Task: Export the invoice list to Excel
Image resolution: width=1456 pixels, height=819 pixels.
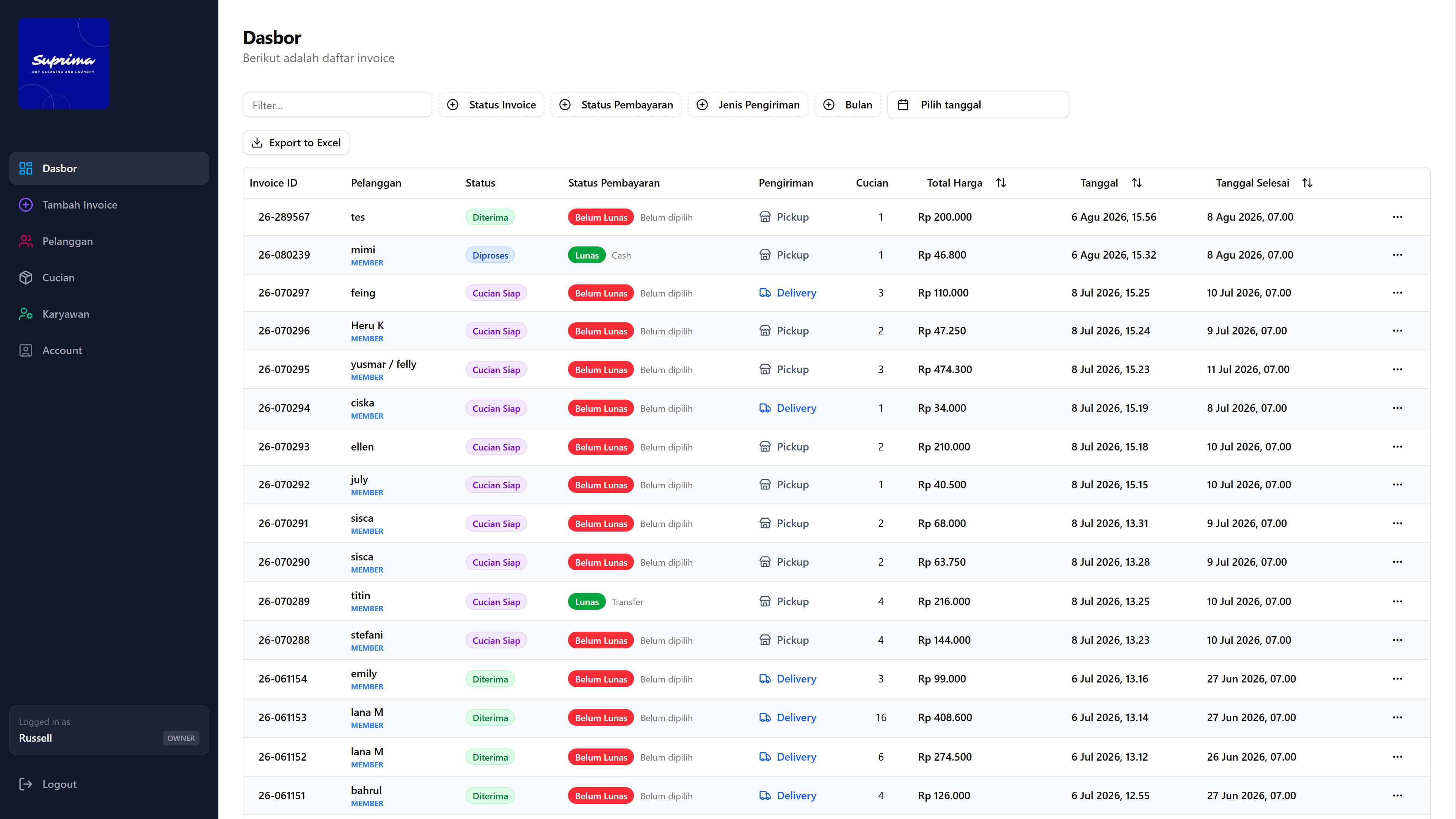Action: pyautogui.click(x=296, y=143)
